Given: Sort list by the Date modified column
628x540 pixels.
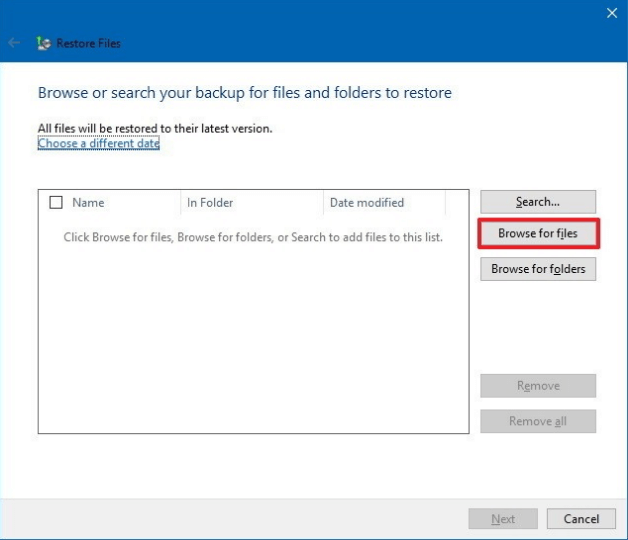Looking at the screenshot, I should 380,202.
